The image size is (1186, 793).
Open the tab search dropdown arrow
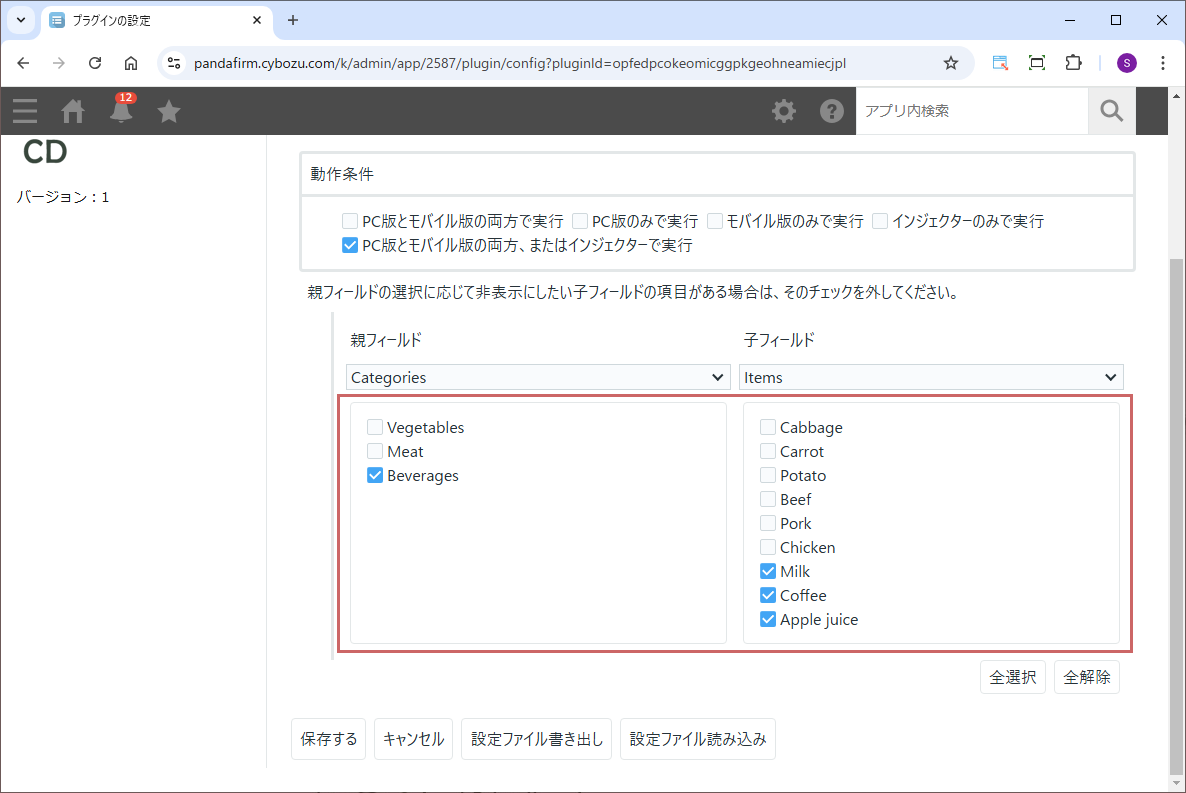click(20, 20)
